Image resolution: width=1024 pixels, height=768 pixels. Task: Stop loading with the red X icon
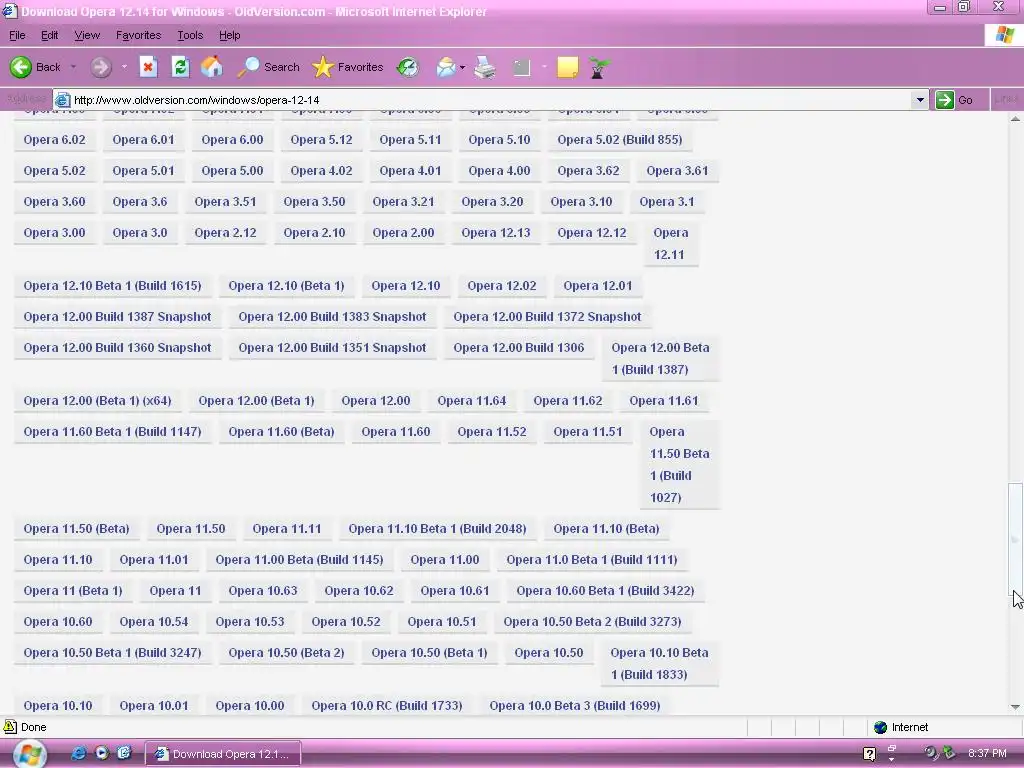point(148,67)
